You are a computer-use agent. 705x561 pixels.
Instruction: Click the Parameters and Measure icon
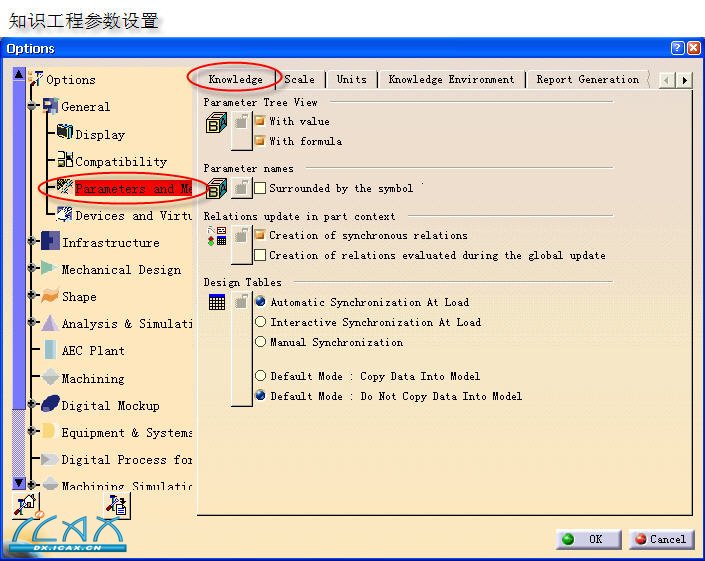pos(65,187)
